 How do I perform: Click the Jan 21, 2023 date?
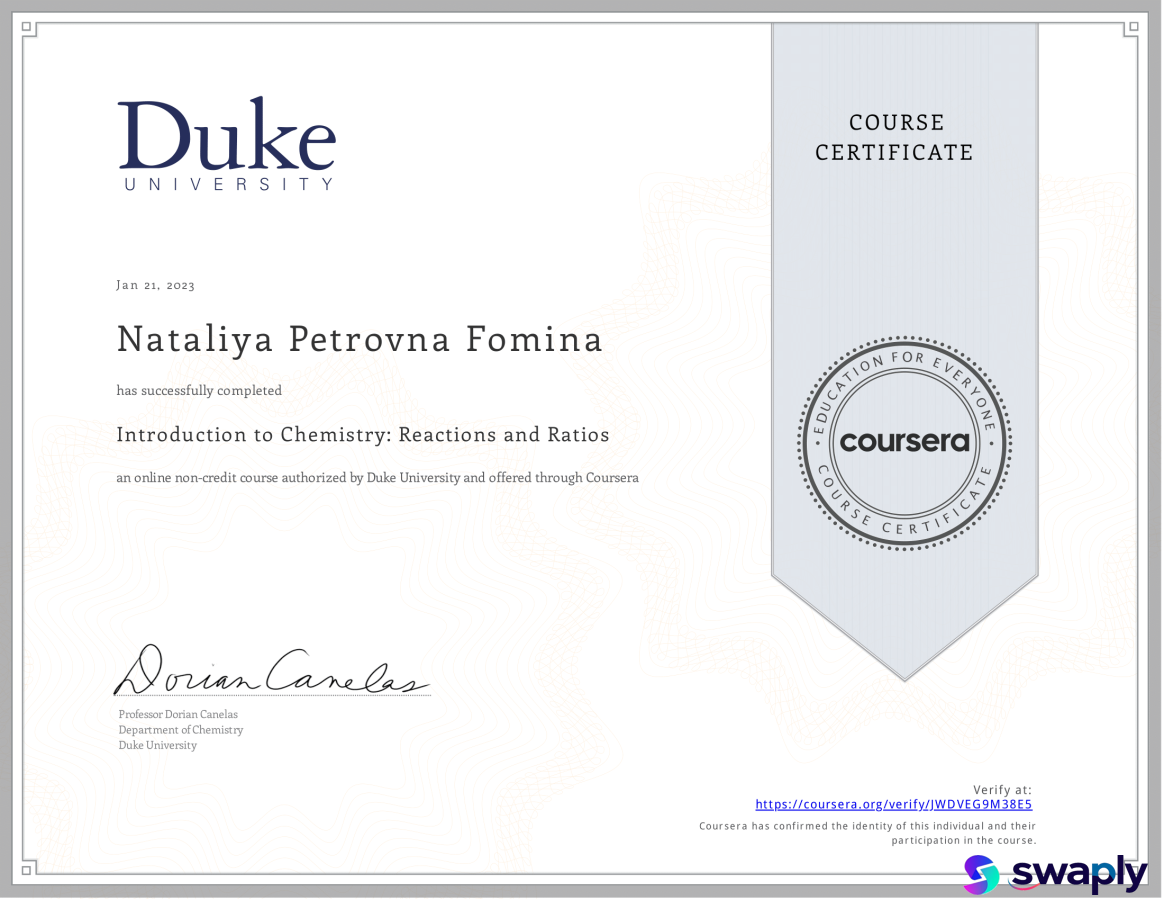click(156, 285)
